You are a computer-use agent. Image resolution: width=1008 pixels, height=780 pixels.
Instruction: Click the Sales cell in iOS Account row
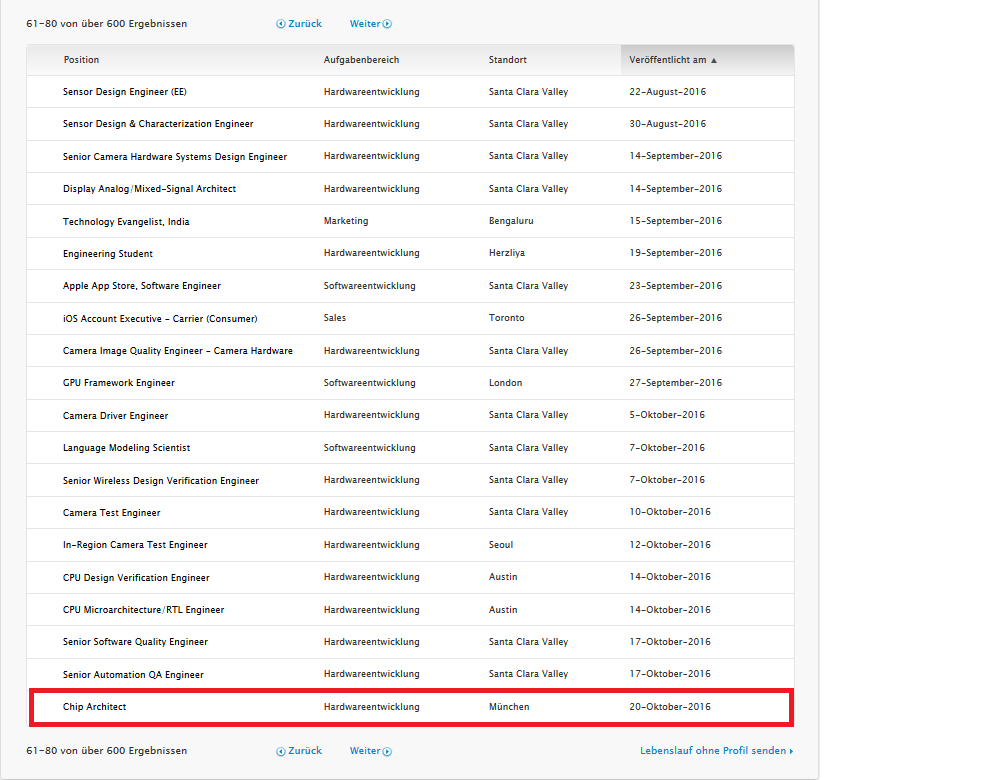[335, 318]
